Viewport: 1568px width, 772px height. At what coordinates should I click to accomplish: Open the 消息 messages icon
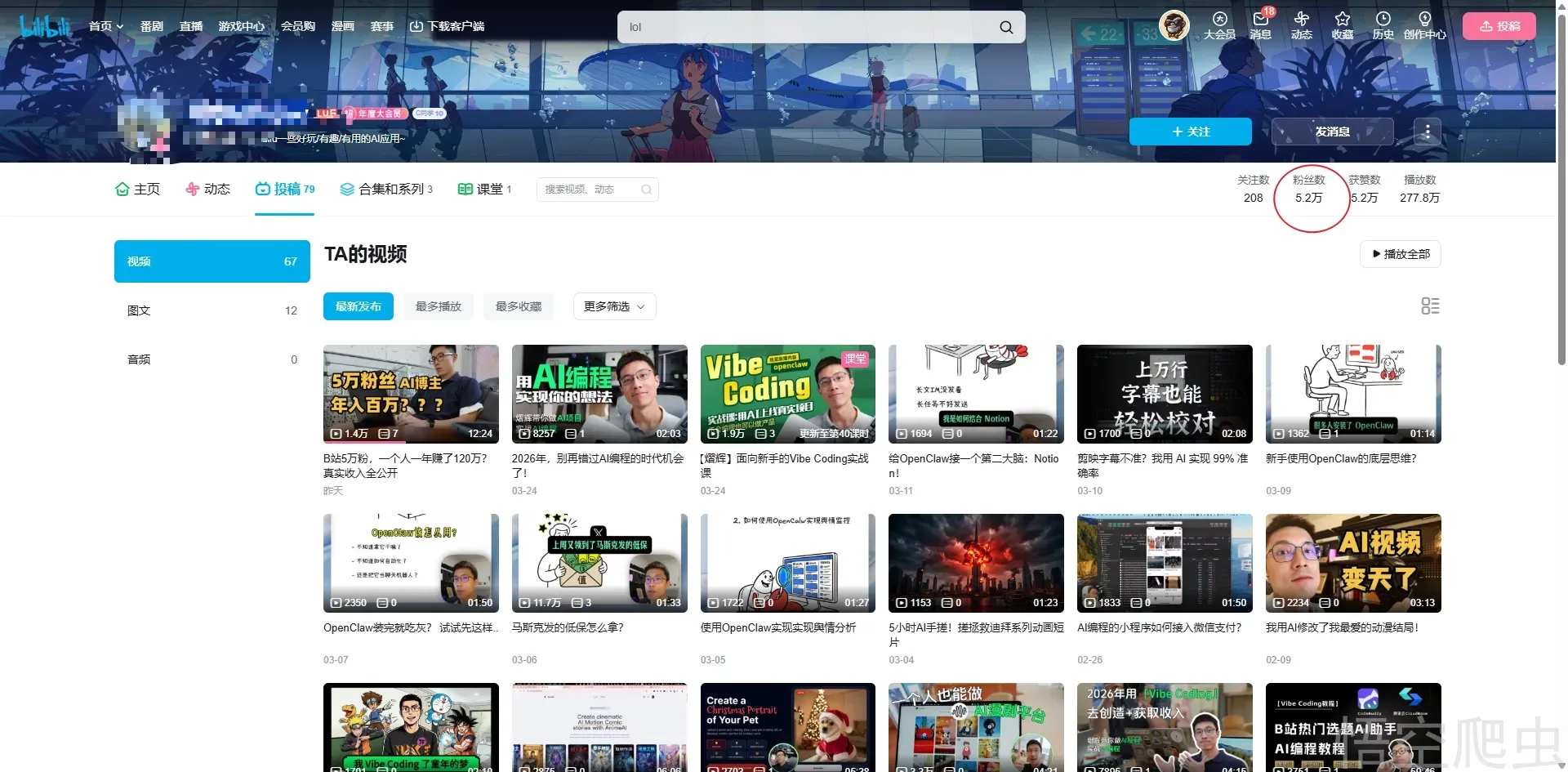pyautogui.click(x=1260, y=25)
